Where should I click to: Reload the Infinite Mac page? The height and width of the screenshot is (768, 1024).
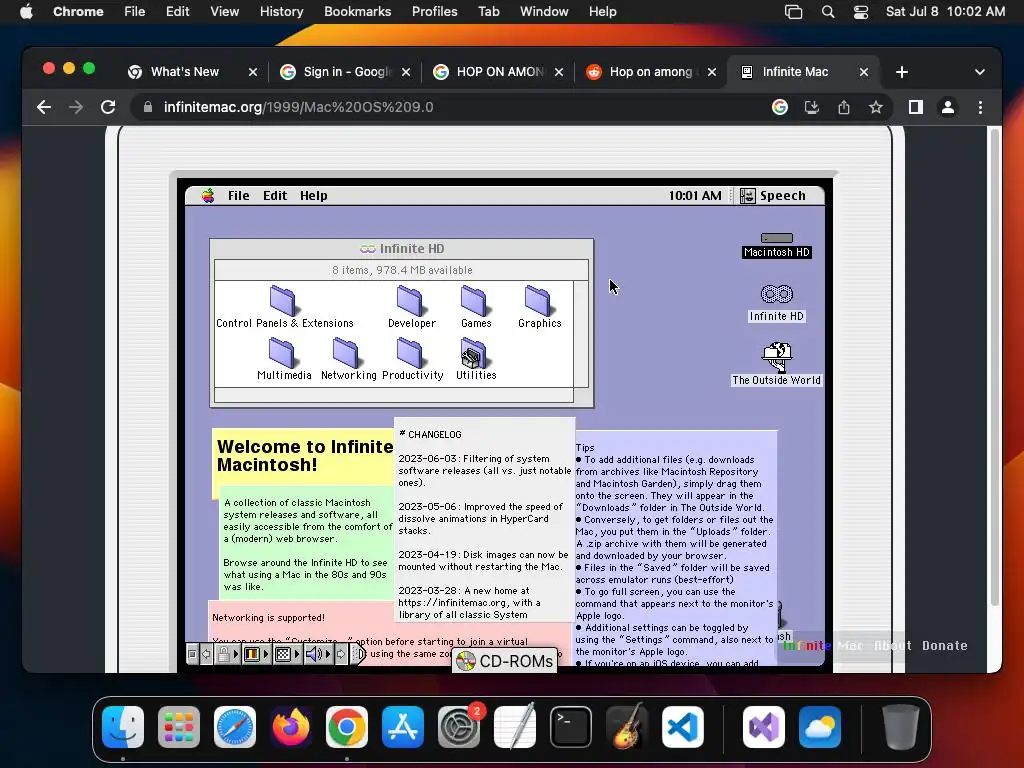tap(108, 107)
